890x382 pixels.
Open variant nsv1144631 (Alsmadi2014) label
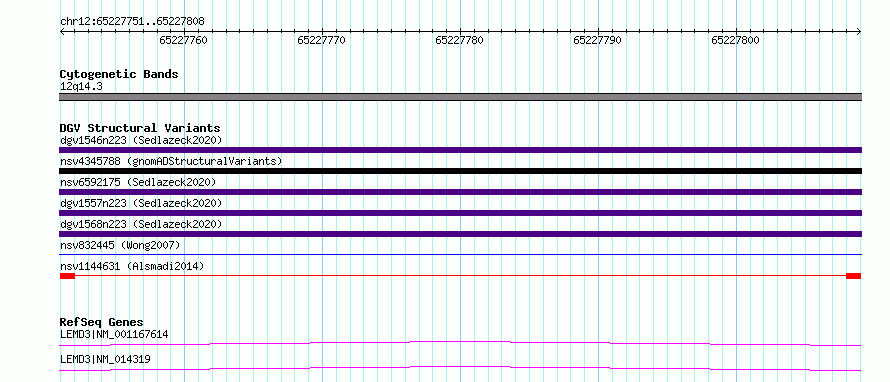[x=132, y=266]
